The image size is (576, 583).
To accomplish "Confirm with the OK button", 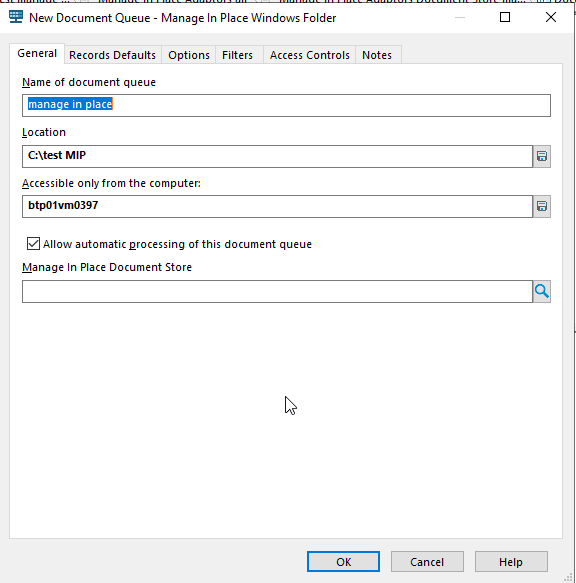I will click(x=343, y=561).
